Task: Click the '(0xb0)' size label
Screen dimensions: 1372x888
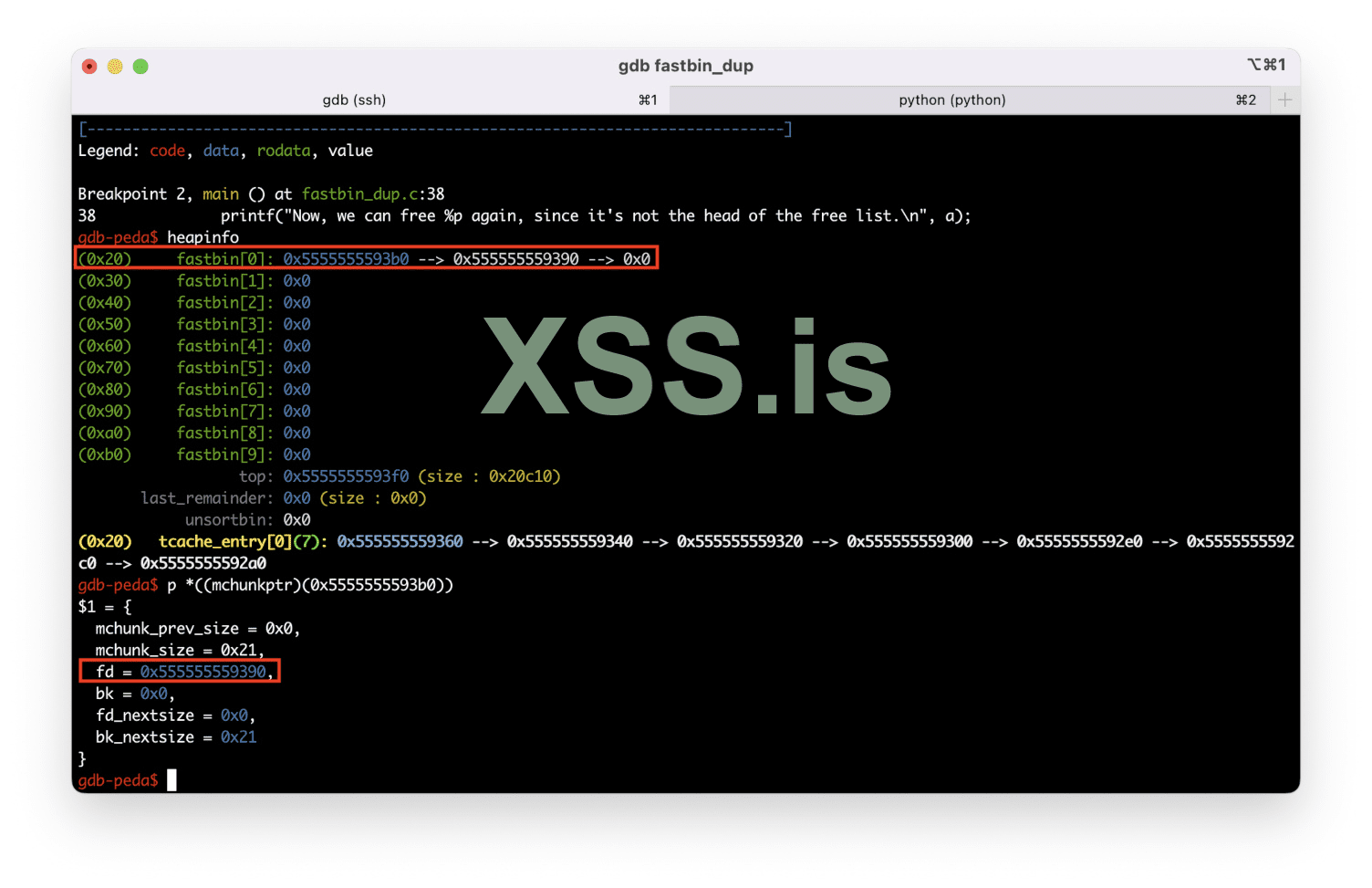Action: click(x=105, y=454)
